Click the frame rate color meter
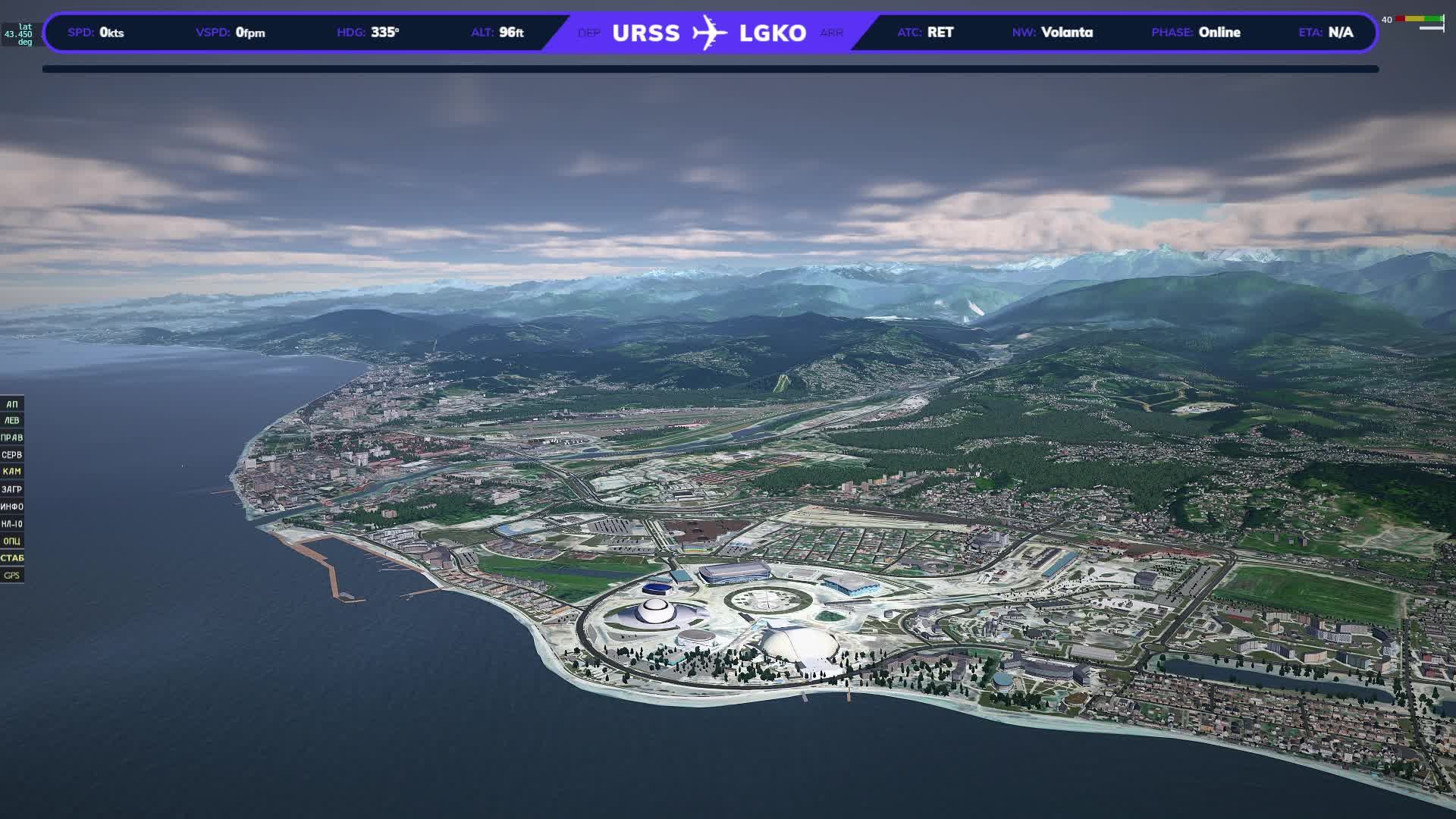Viewport: 1456px width, 819px height. point(1420,19)
